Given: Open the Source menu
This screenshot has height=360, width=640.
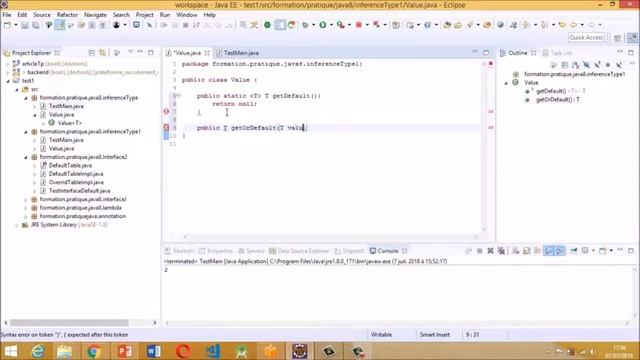Looking at the screenshot, I should pyautogui.click(x=42, y=15).
